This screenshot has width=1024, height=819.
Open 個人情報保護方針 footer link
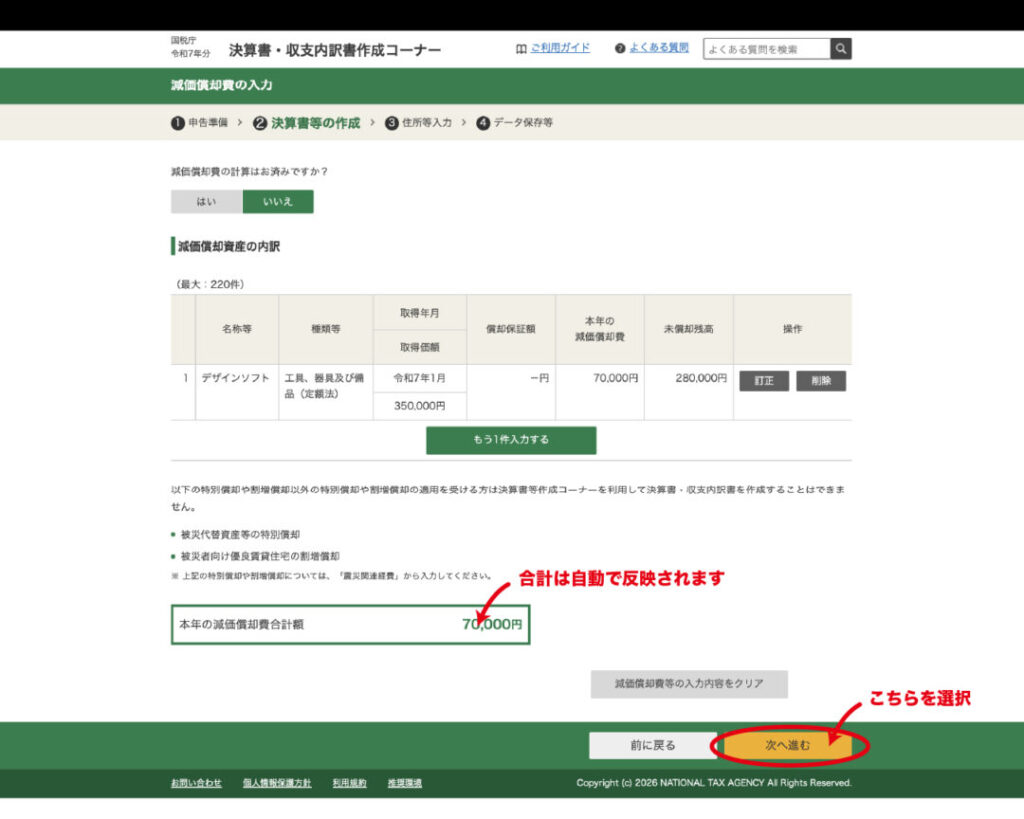(x=277, y=783)
